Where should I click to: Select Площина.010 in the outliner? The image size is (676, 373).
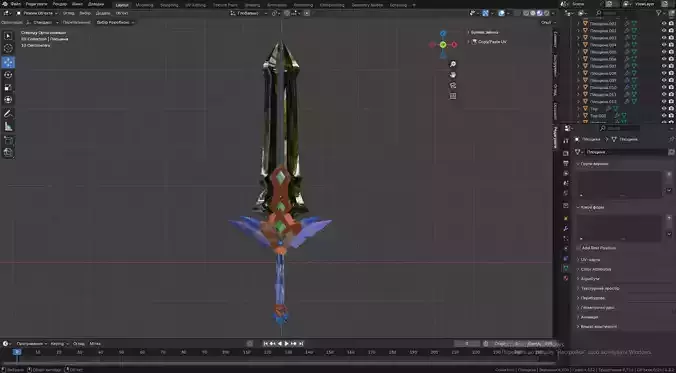click(603, 88)
